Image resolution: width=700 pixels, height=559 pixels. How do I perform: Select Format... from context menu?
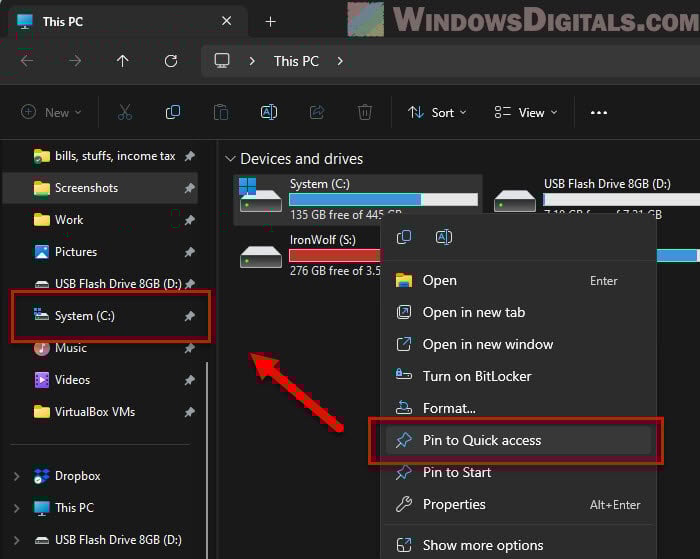518,408
